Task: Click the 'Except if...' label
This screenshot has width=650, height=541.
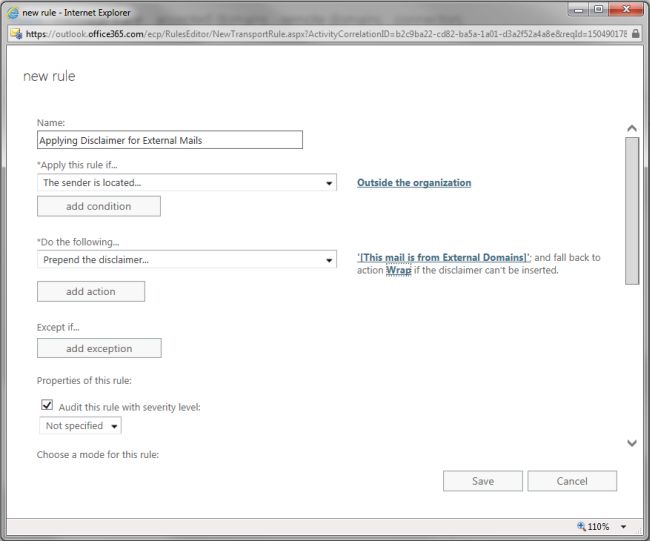Action: pyautogui.click(x=58, y=327)
